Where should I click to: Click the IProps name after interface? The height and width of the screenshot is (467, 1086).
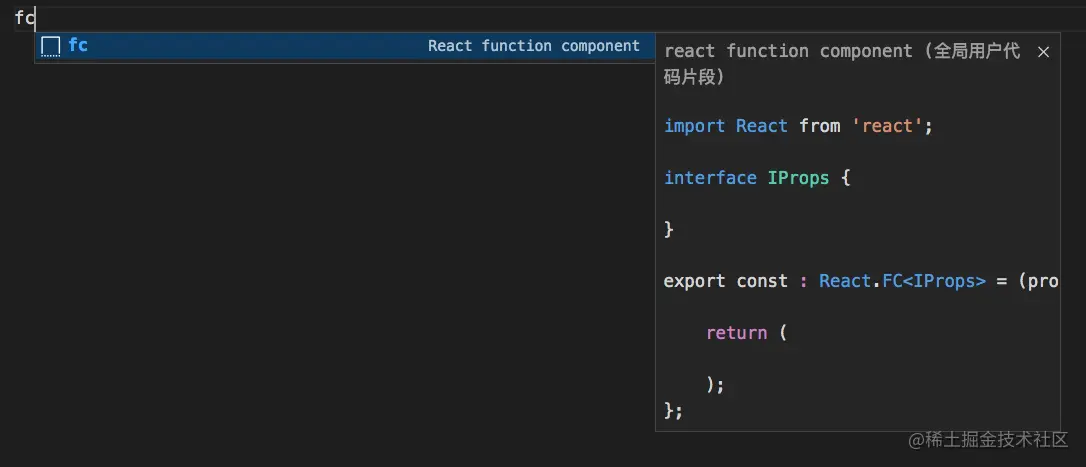798,178
